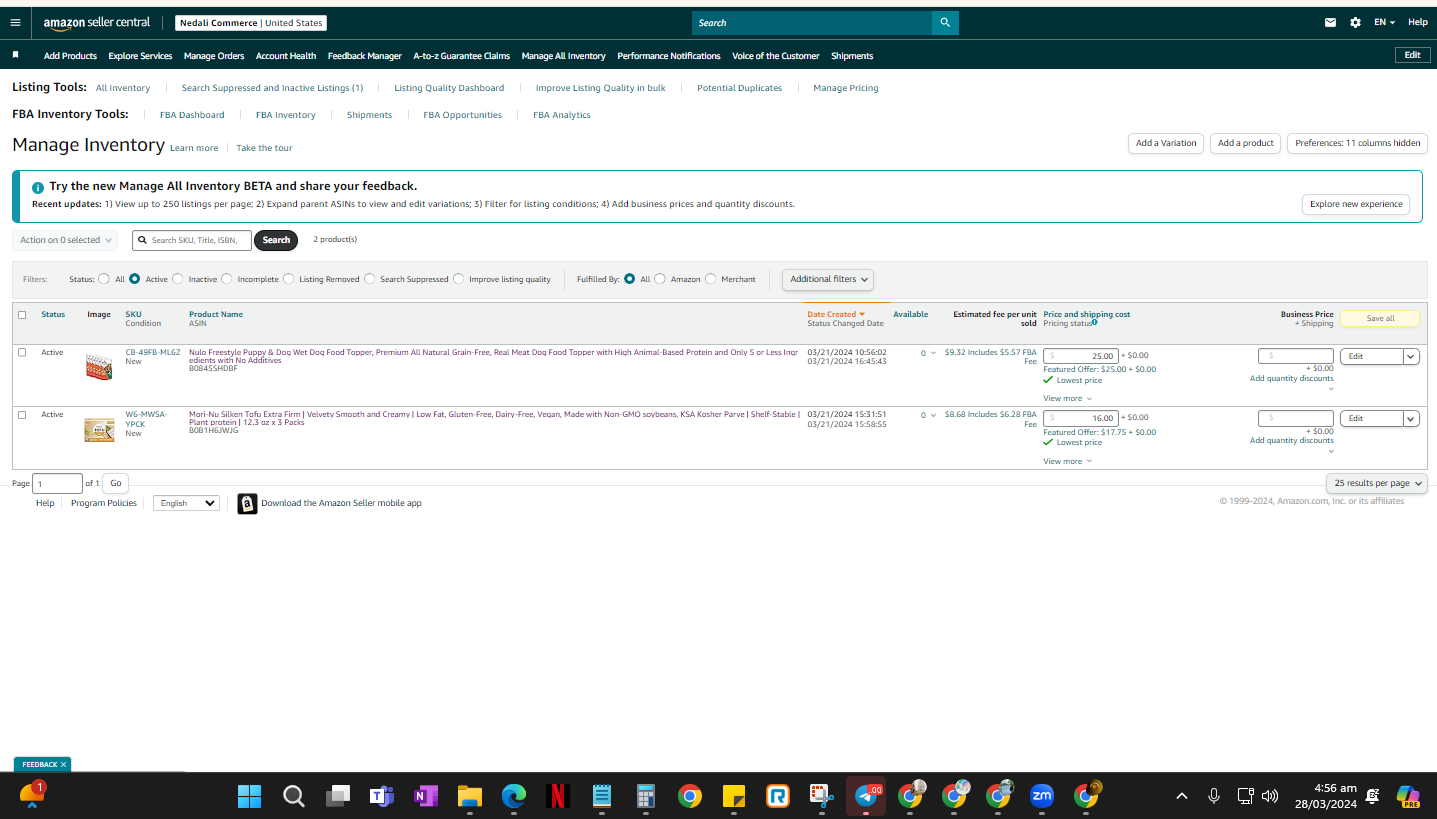Image resolution: width=1437 pixels, height=819 pixels.
Task: Open the EN language dropdown in header
Action: (x=1384, y=22)
